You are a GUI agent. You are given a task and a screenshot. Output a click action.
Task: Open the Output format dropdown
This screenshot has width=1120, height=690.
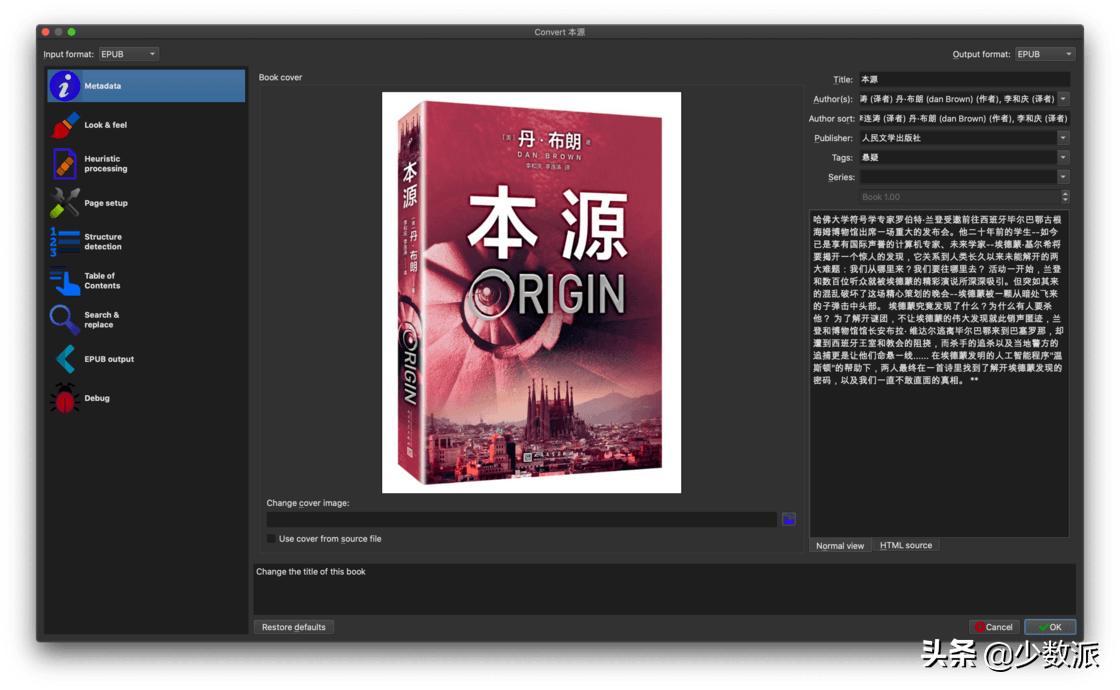pos(1045,54)
